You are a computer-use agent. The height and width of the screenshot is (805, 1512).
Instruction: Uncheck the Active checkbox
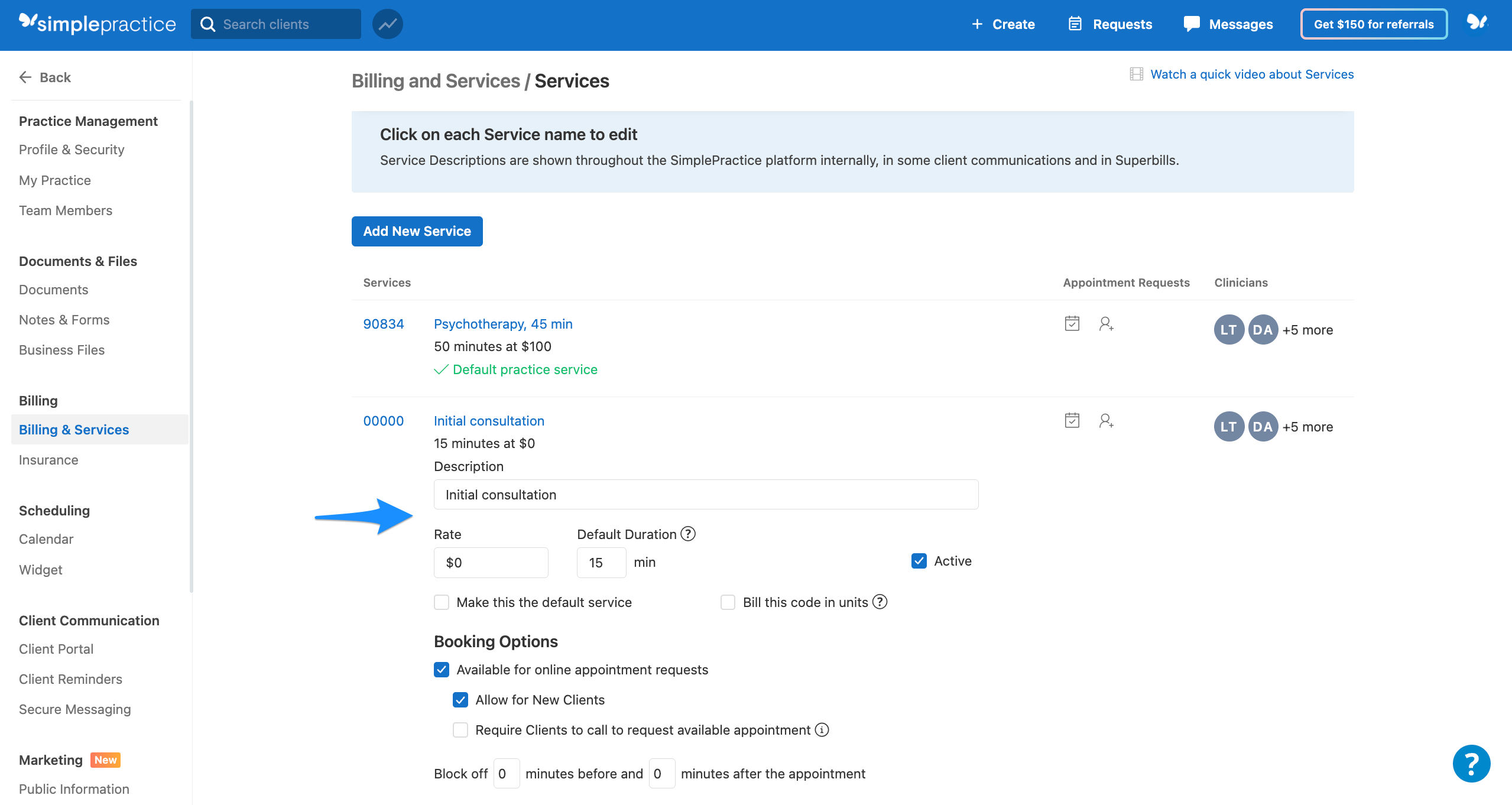coord(918,561)
